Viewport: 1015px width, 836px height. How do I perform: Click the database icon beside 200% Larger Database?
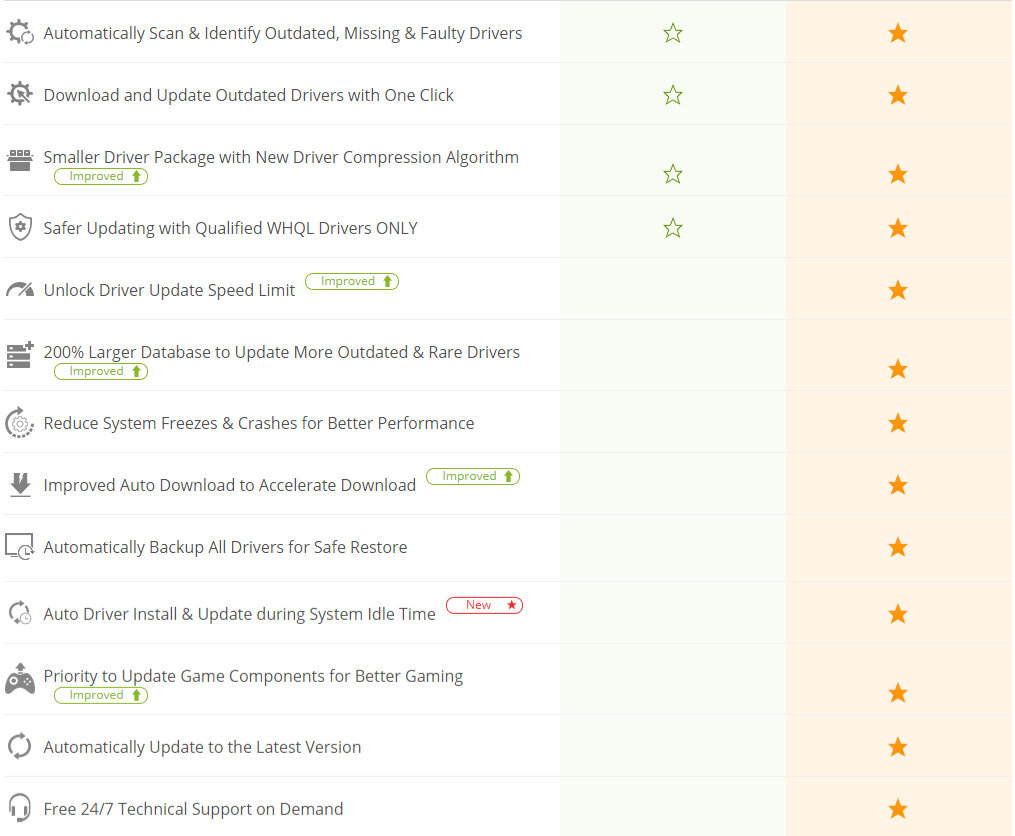point(20,355)
